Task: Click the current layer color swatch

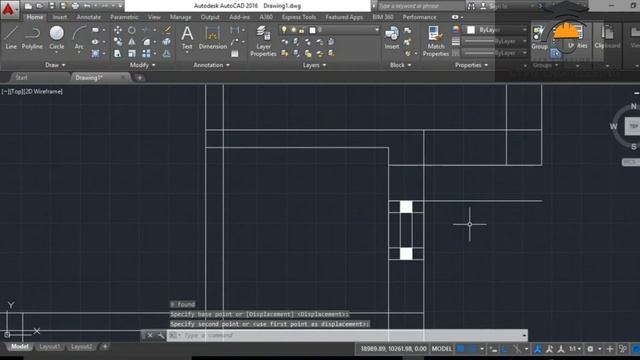Action: pyautogui.click(x=312, y=30)
